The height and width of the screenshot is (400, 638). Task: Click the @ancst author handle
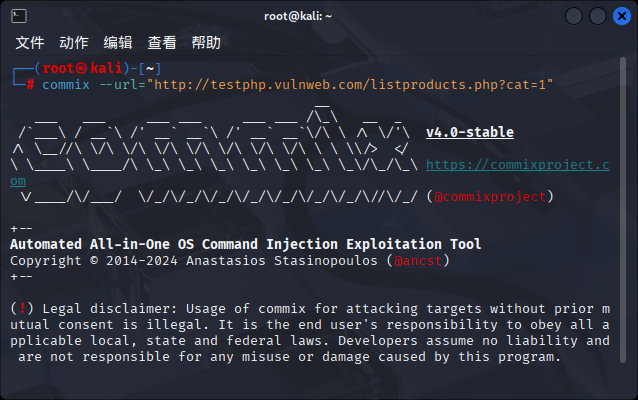pyautogui.click(x=418, y=260)
